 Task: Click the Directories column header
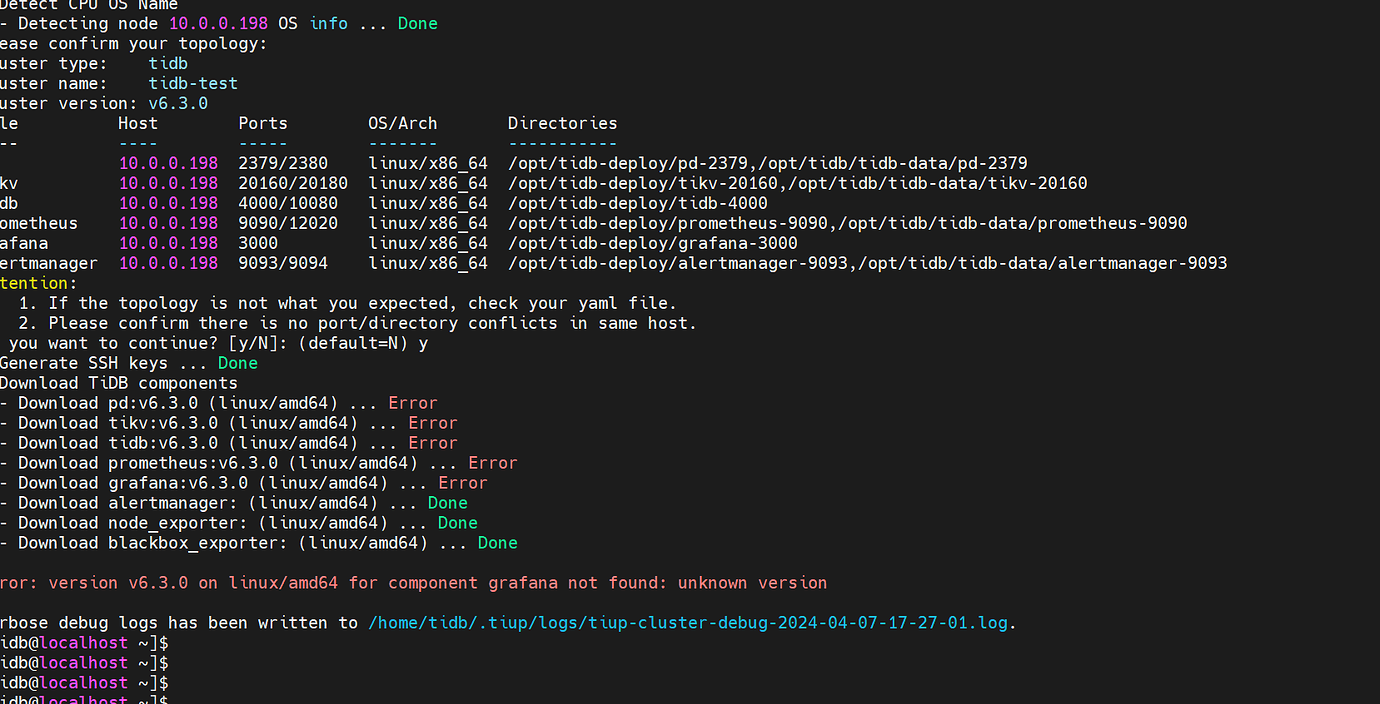pyautogui.click(x=562, y=124)
